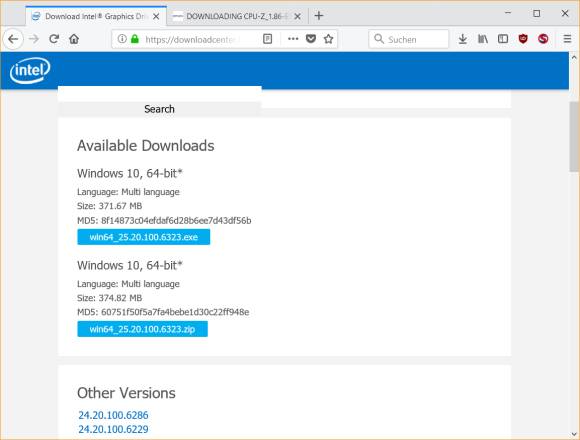
Task: Show site information icon in address bar
Action: coord(122,39)
